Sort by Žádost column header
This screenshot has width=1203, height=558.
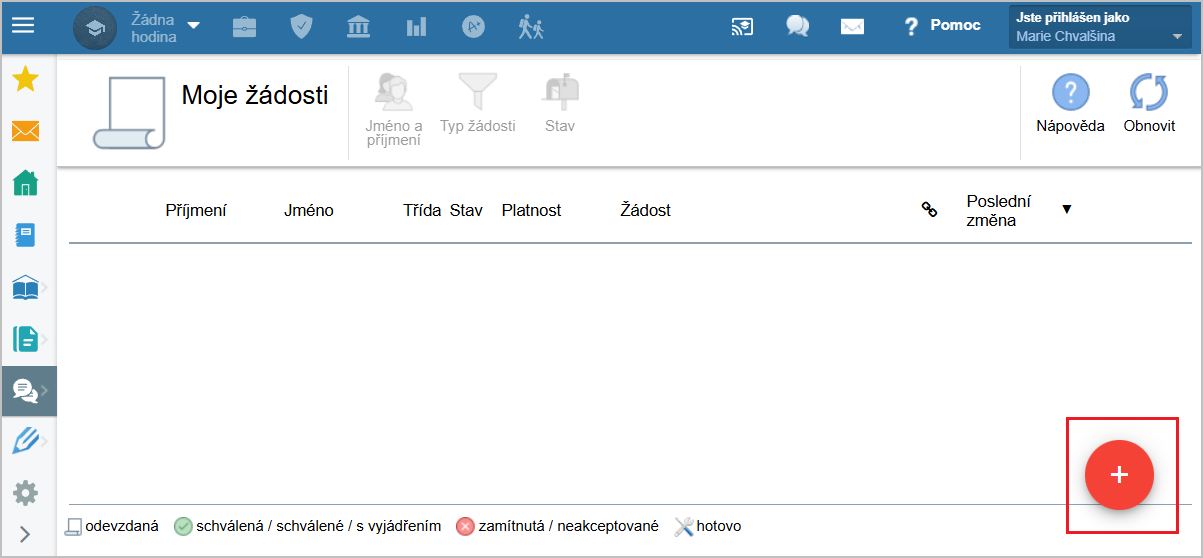(x=645, y=210)
